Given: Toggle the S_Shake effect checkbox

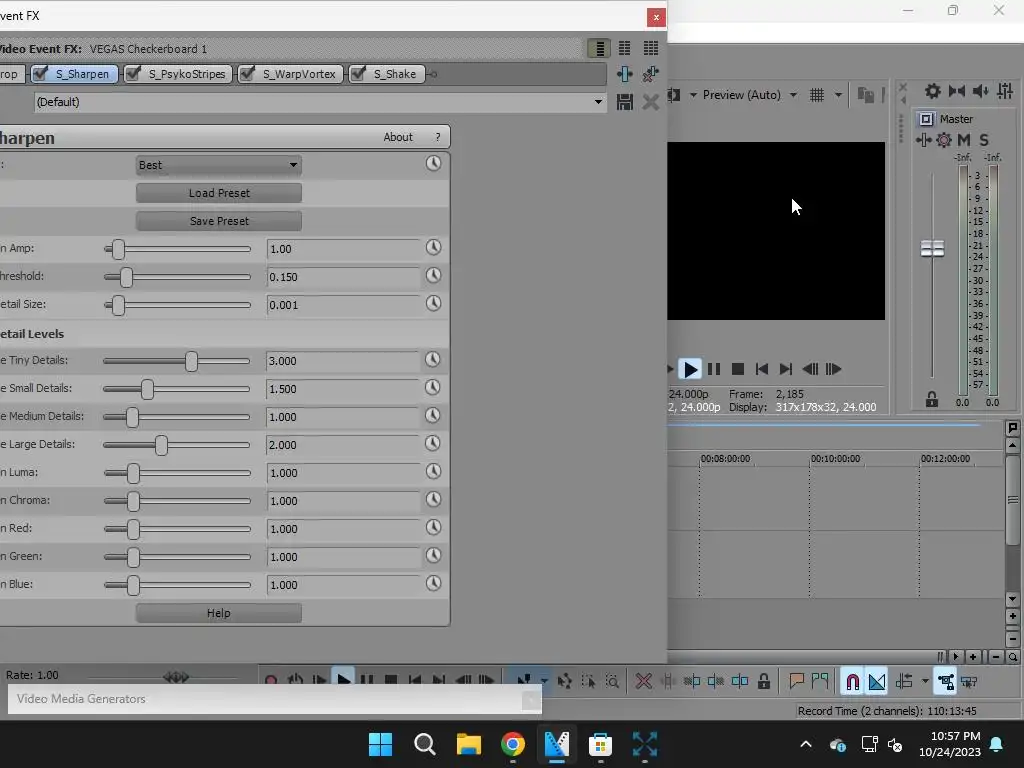Looking at the screenshot, I should tap(358, 73).
